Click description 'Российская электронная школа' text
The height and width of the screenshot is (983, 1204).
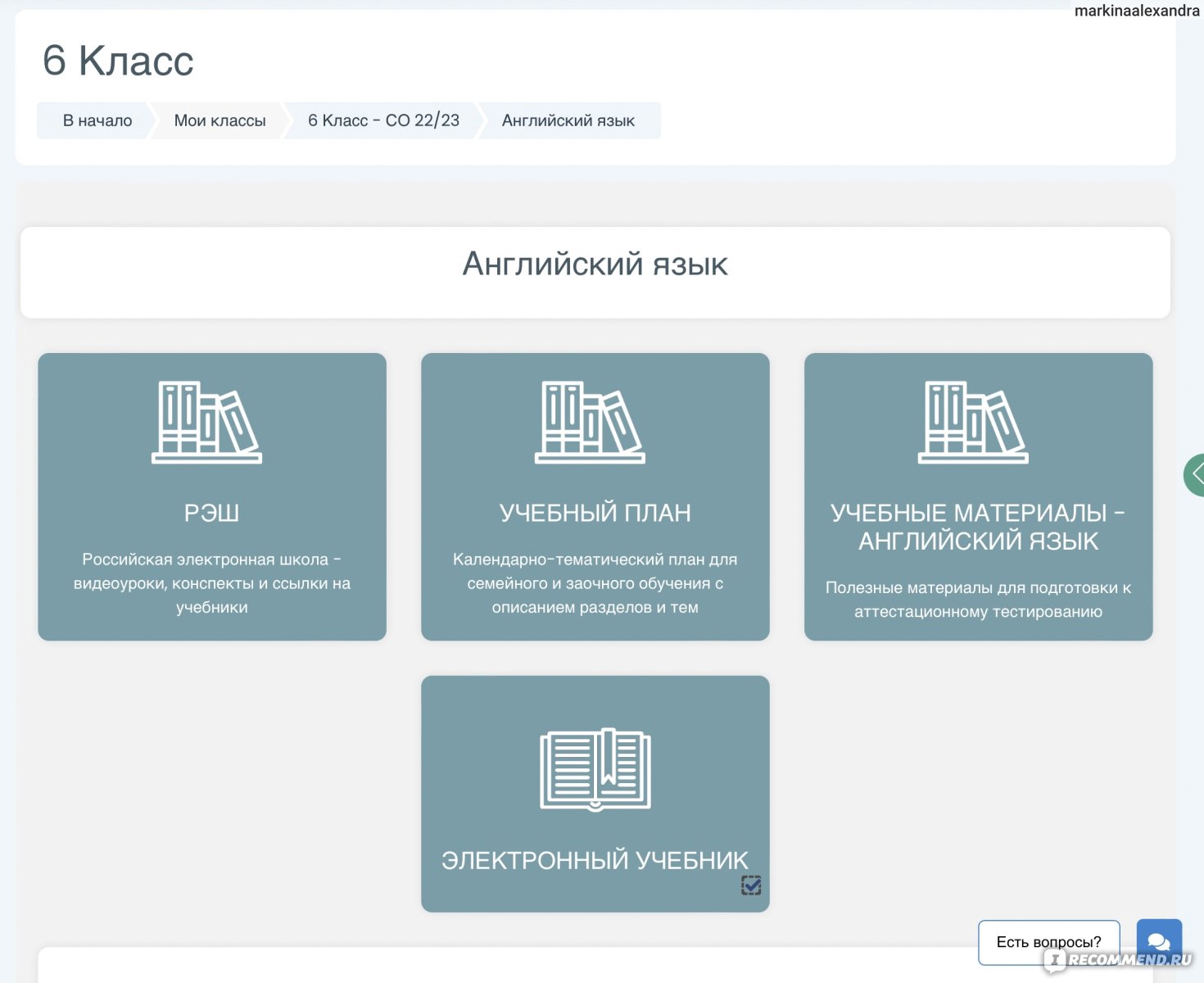(x=212, y=583)
